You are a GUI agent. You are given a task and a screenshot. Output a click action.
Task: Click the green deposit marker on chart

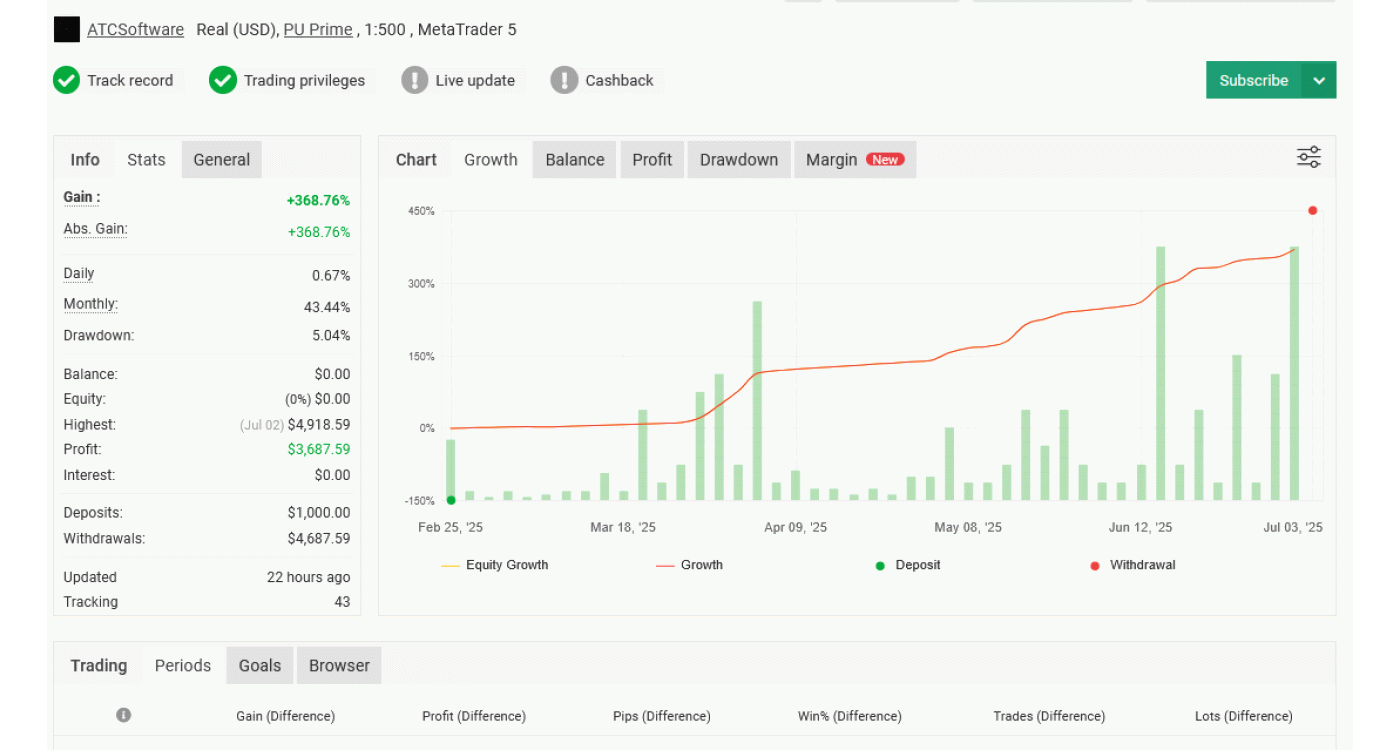coord(451,500)
